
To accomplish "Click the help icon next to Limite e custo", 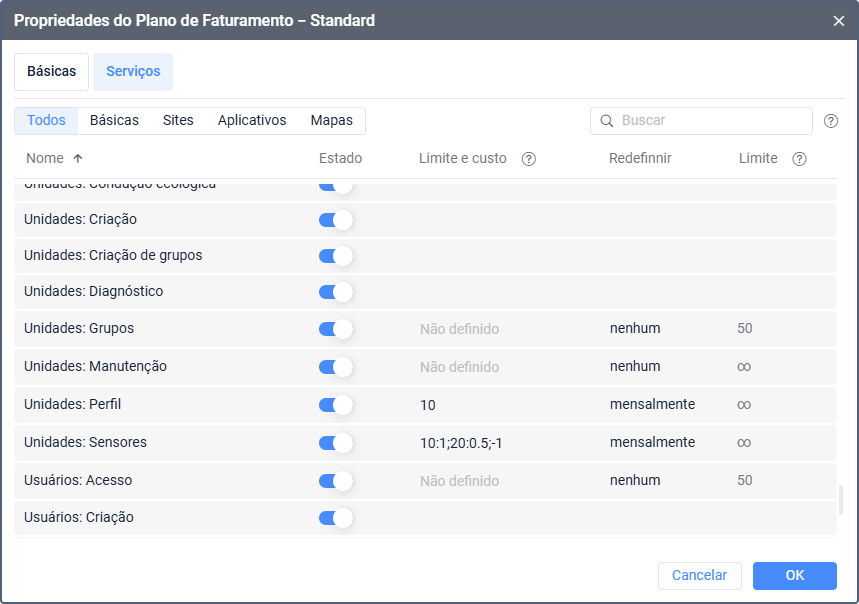I will 529,159.
